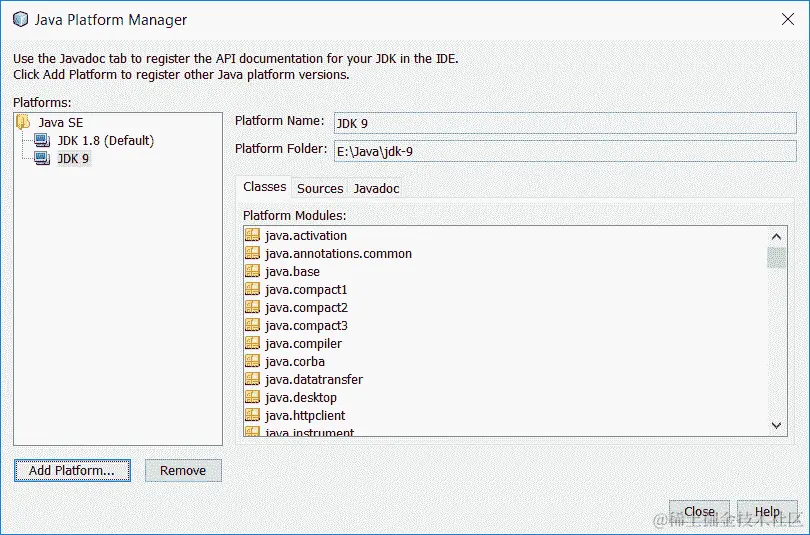Select java.annotations.common module text
Screen dimensions: 810x535
click(338, 254)
